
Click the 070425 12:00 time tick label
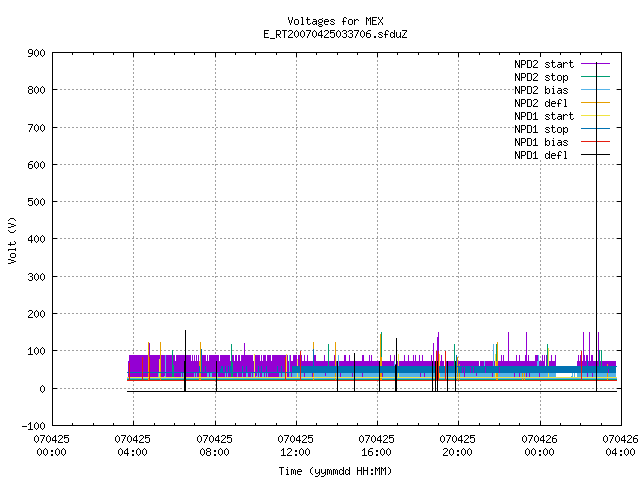296,446
